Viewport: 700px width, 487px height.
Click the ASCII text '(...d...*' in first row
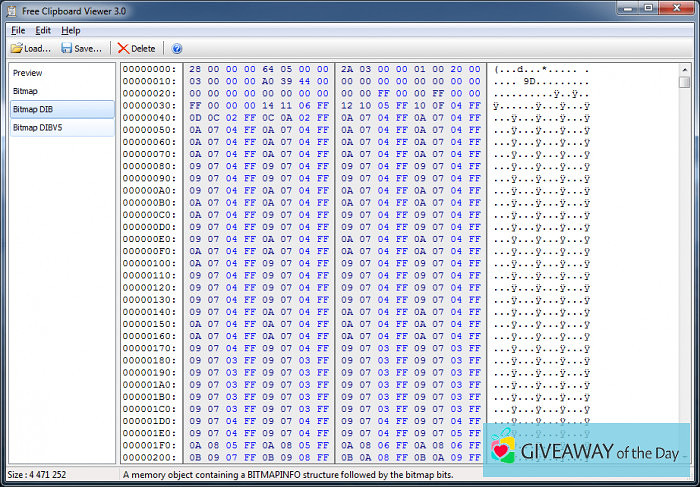pyautogui.click(x=521, y=69)
